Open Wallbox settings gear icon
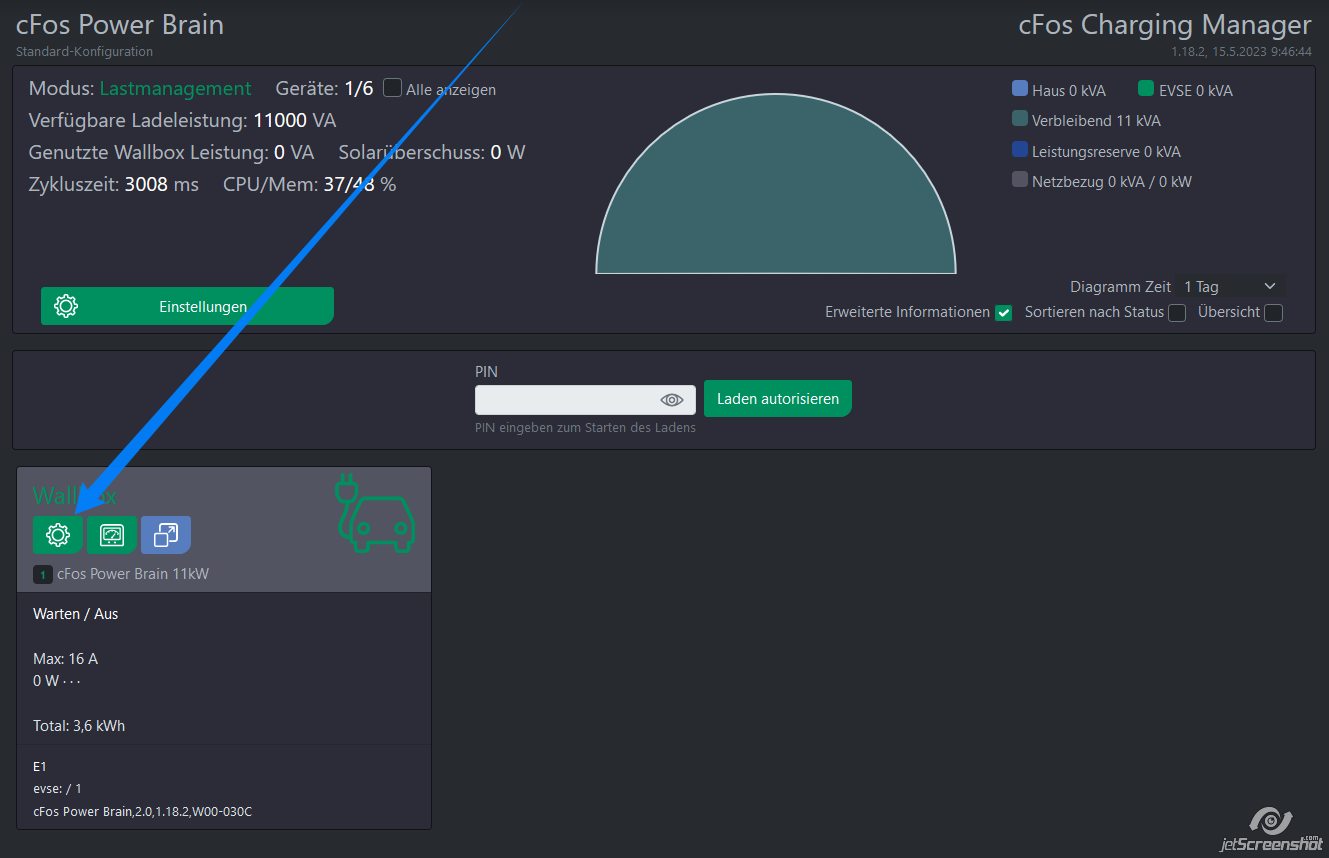 [58, 535]
